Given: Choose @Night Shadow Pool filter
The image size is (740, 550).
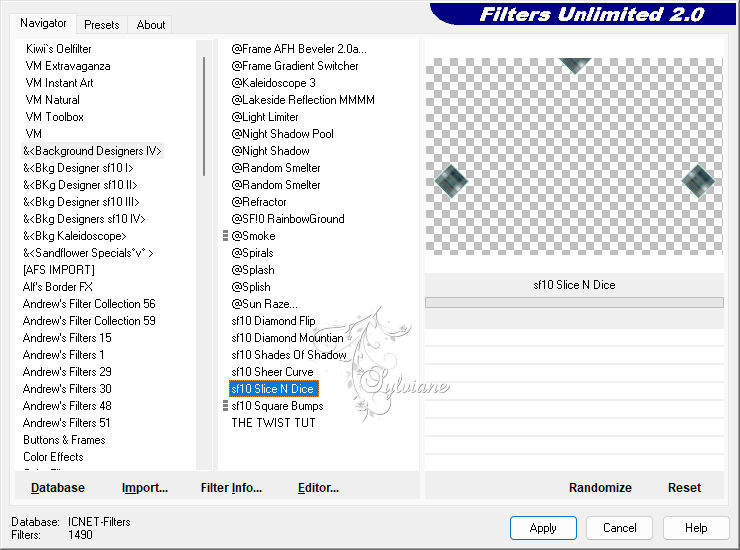Looking at the screenshot, I should coord(282,134).
